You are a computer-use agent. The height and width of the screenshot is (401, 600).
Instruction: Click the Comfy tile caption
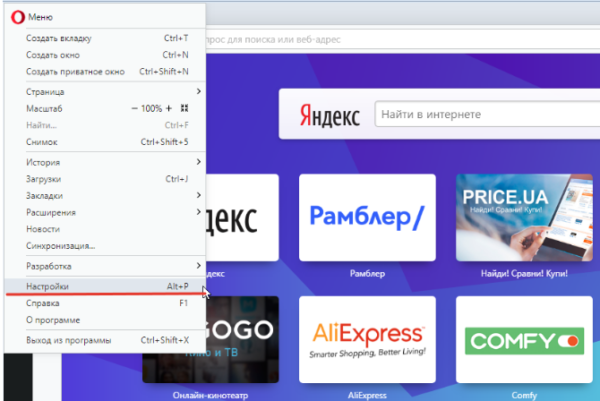[x=524, y=396]
